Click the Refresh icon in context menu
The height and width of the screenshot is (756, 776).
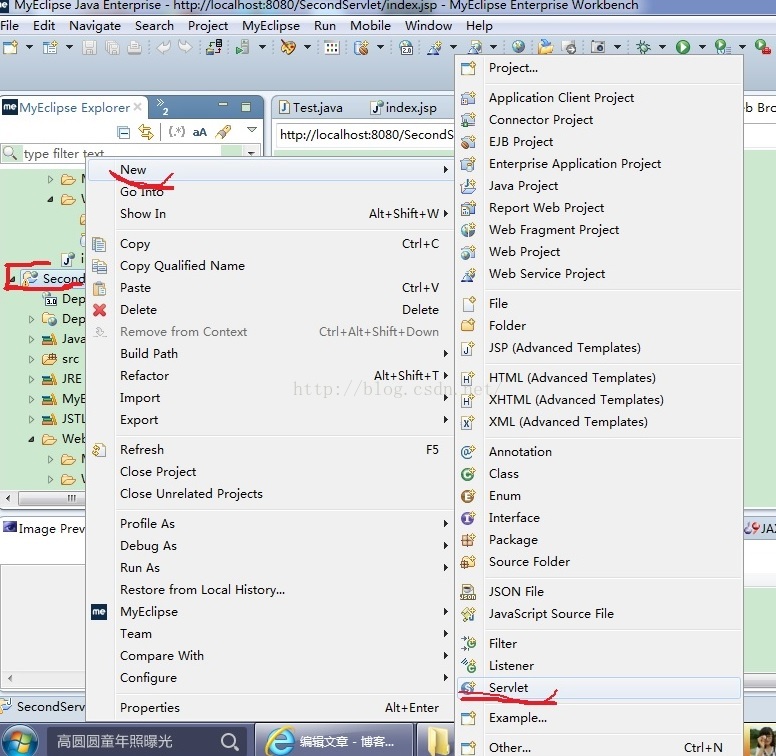99,450
